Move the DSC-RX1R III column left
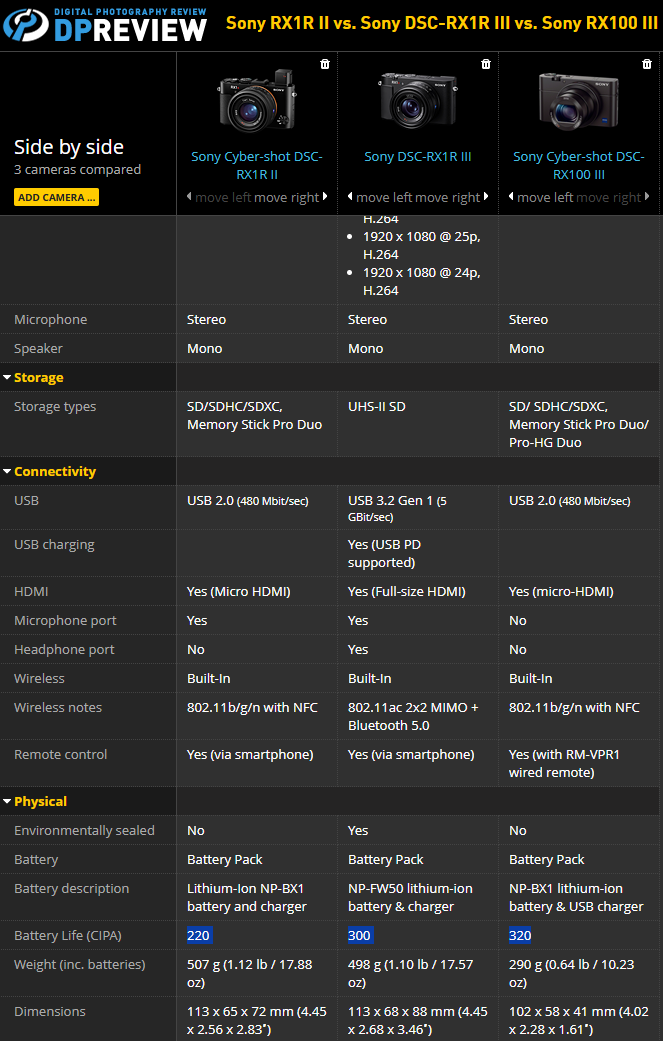This screenshot has width=663, height=1041. point(380,197)
